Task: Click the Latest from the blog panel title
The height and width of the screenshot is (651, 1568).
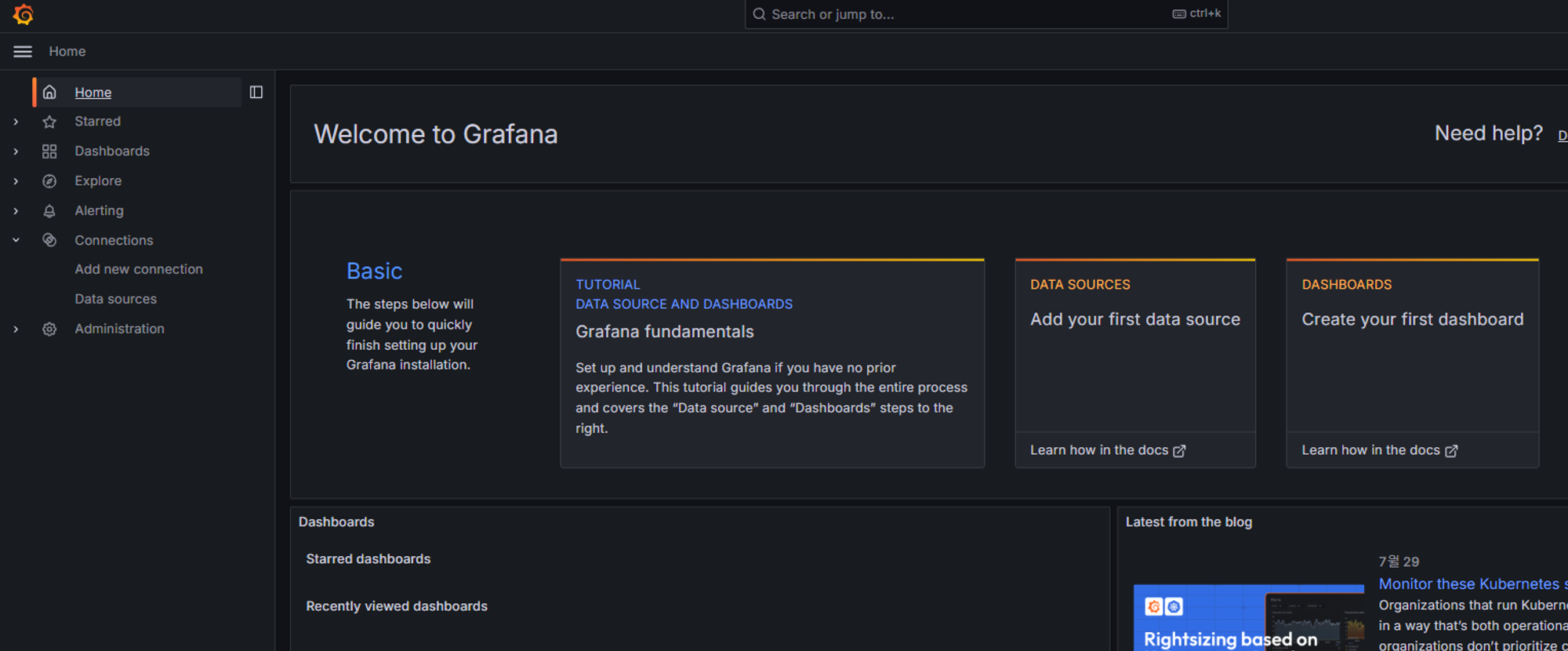Action: pos(1189,522)
